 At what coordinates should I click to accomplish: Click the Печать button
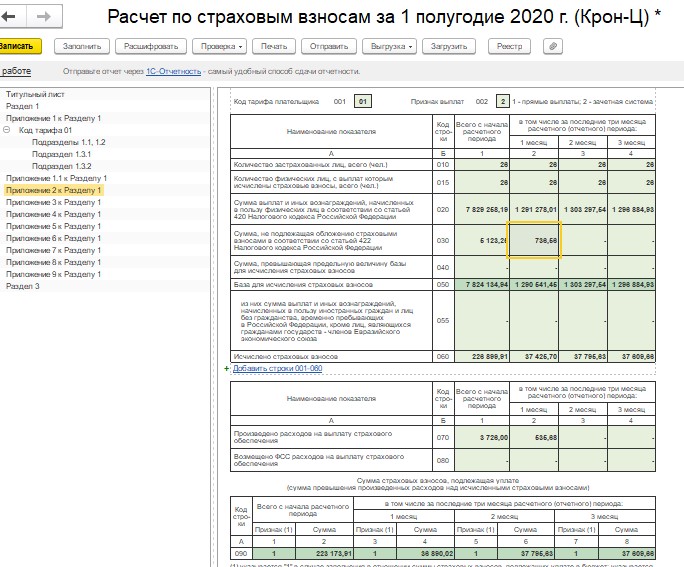click(x=274, y=46)
